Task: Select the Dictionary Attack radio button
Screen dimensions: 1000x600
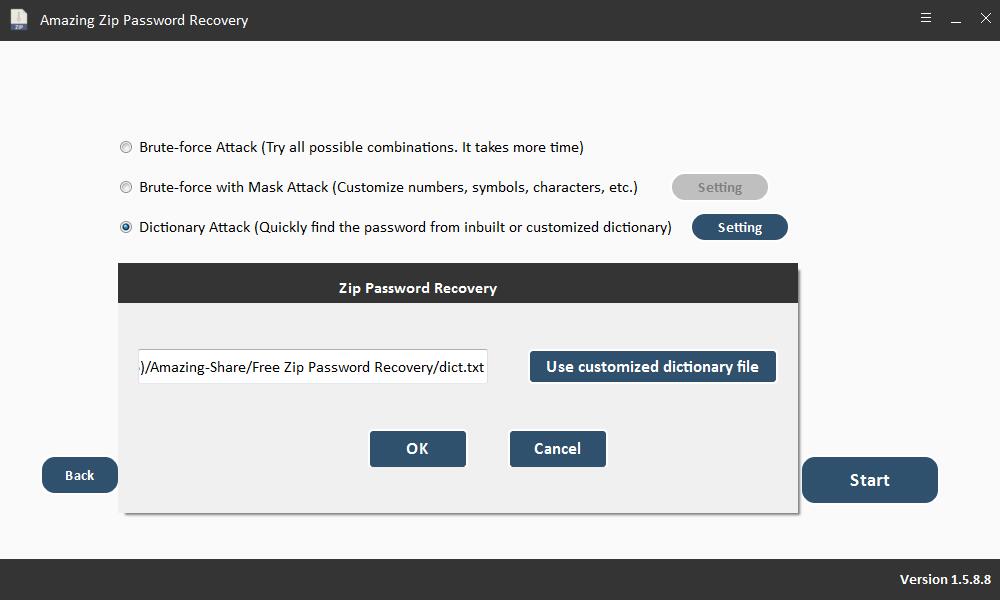Action: click(126, 227)
